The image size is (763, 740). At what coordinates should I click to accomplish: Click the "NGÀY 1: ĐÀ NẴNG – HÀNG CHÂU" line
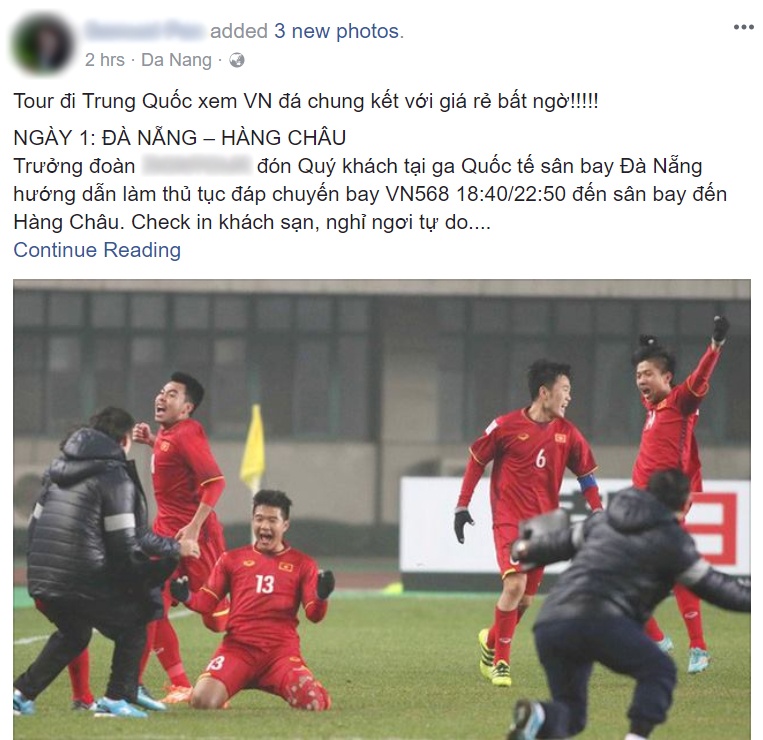180,138
